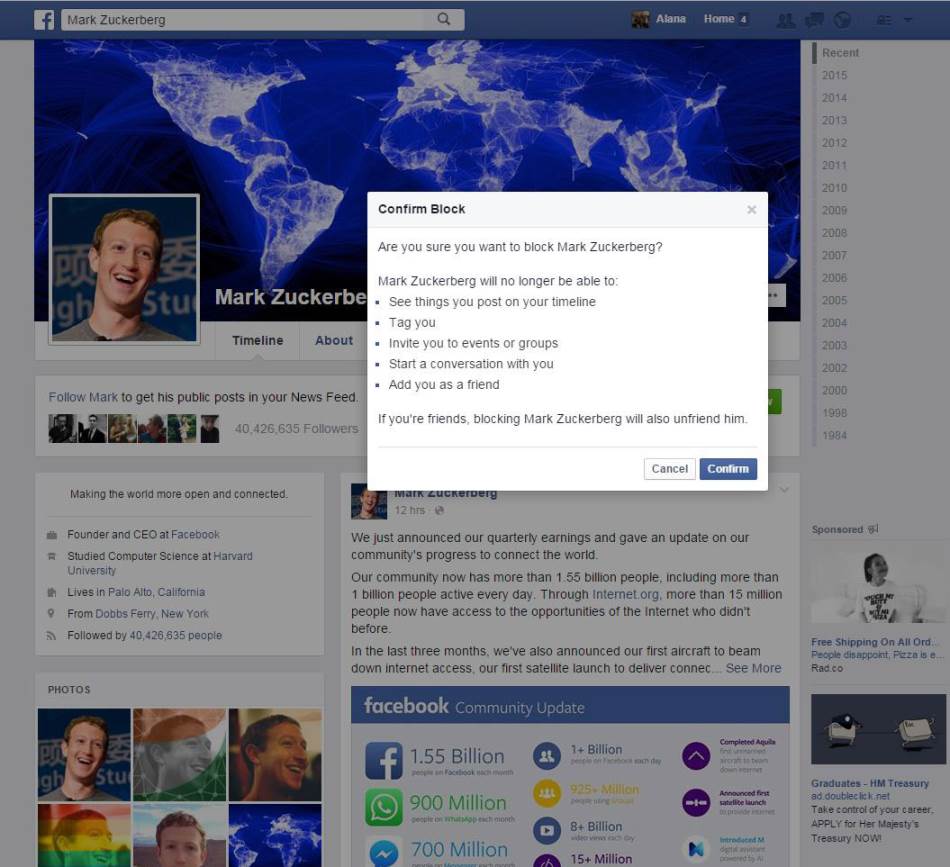Click Mark Zuckerberg's profile picture
950x867 pixels.
(x=124, y=268)
